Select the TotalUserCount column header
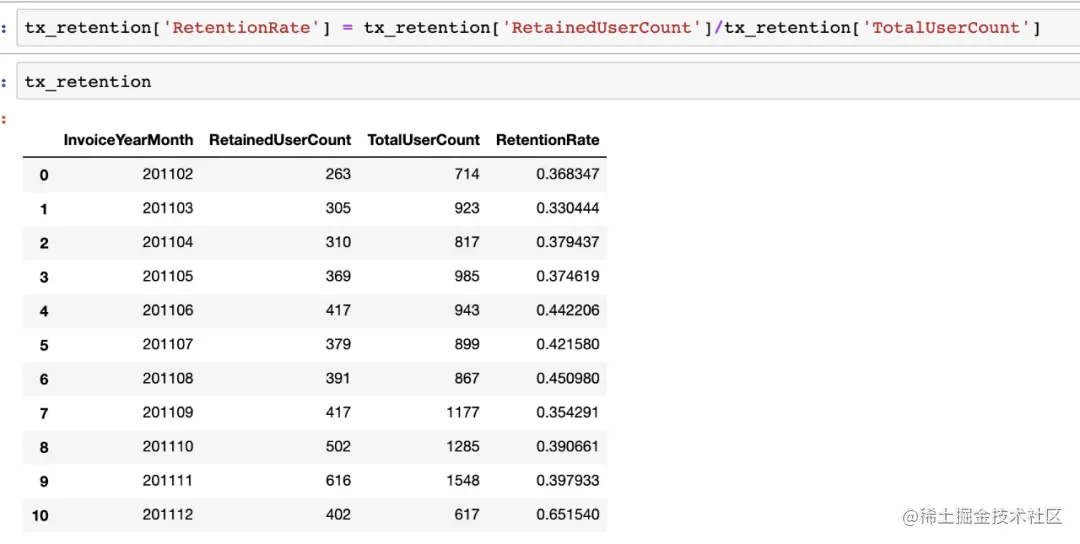The width and height of the screenshot is (1080, 544). 424,140
